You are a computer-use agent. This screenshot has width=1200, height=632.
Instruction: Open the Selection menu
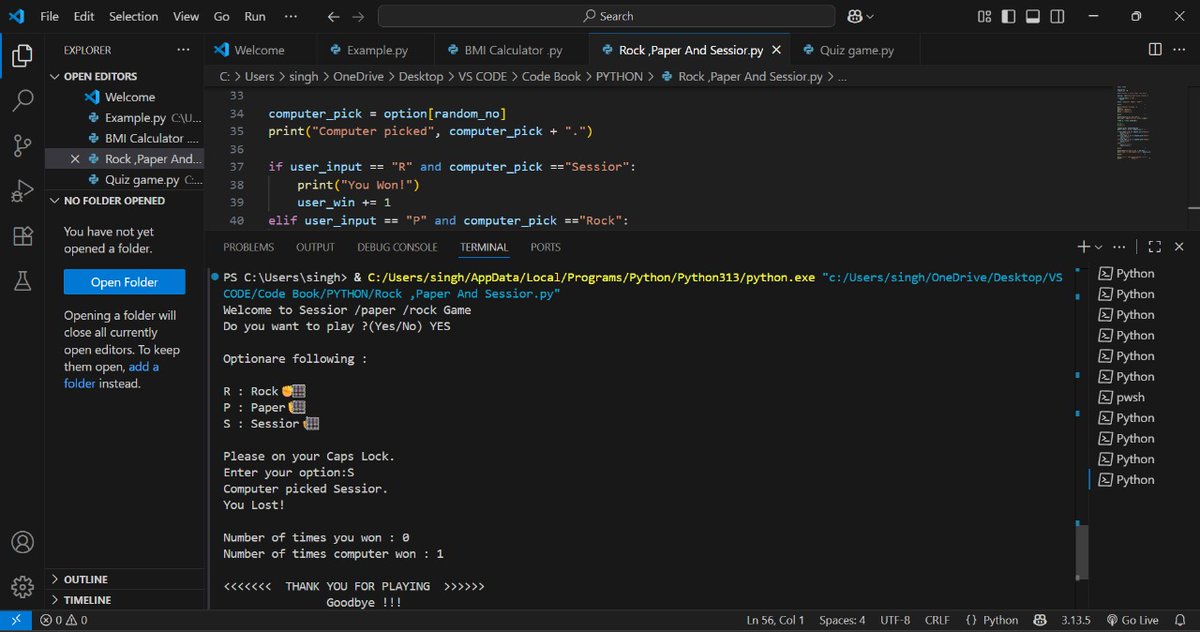tap(133, 16)
